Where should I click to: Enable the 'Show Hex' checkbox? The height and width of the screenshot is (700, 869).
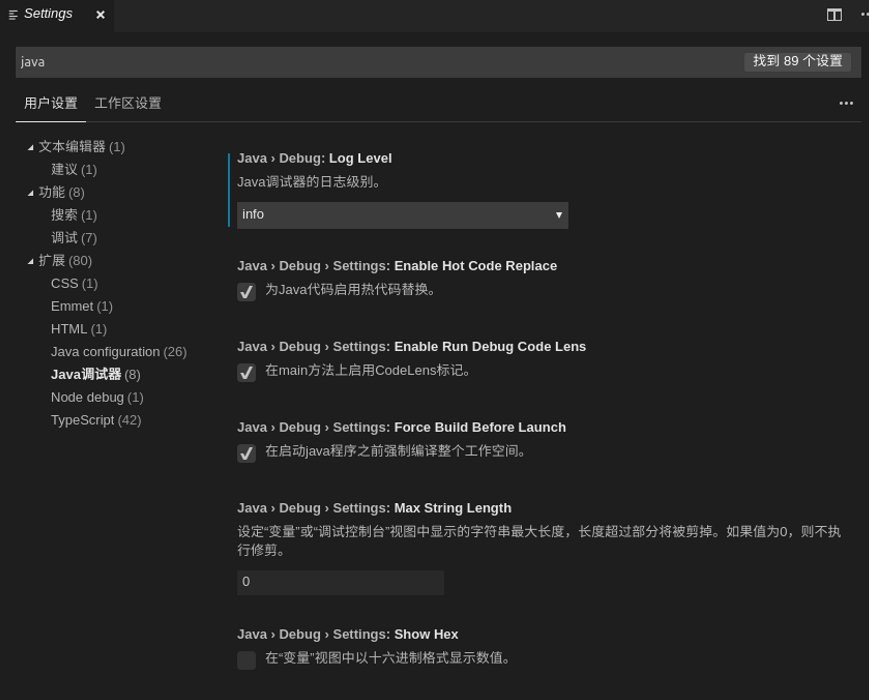(x=246, y=660)
